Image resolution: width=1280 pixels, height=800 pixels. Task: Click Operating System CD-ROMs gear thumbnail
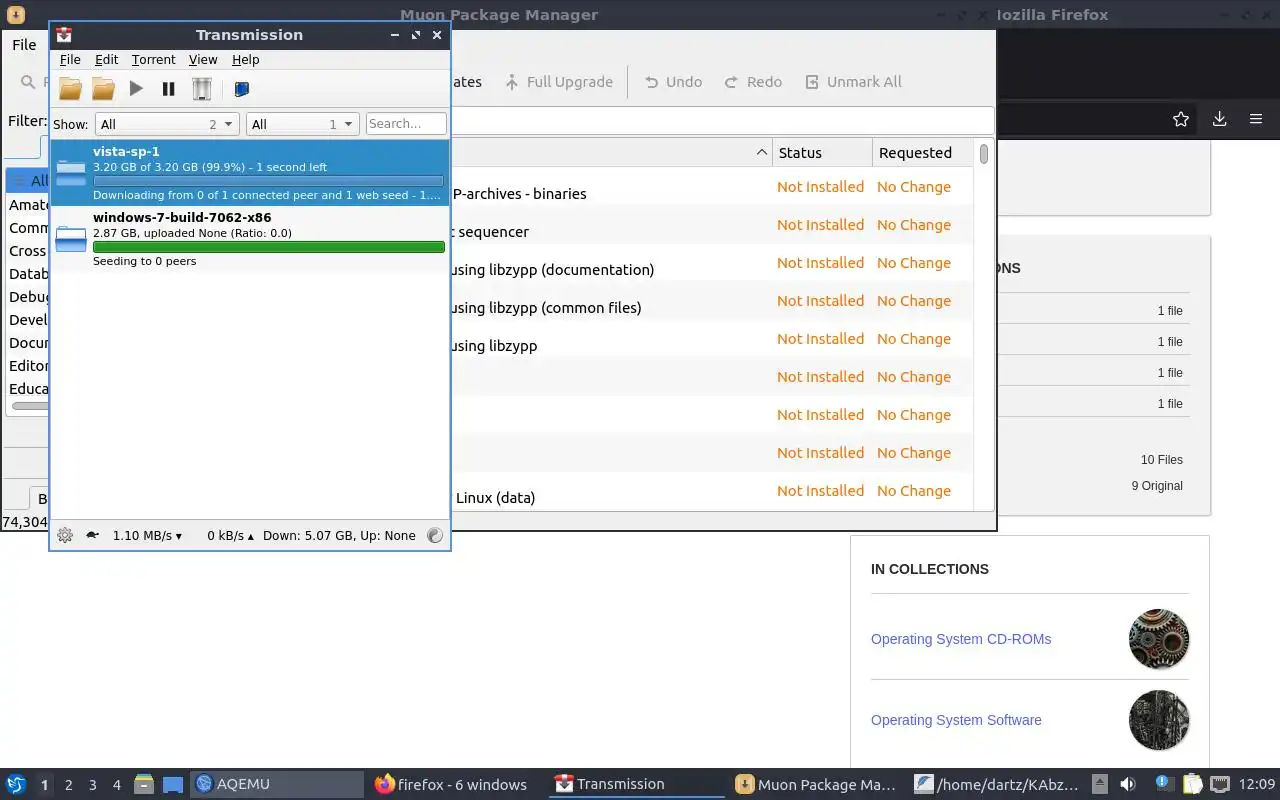click(x=1159, y=639)
